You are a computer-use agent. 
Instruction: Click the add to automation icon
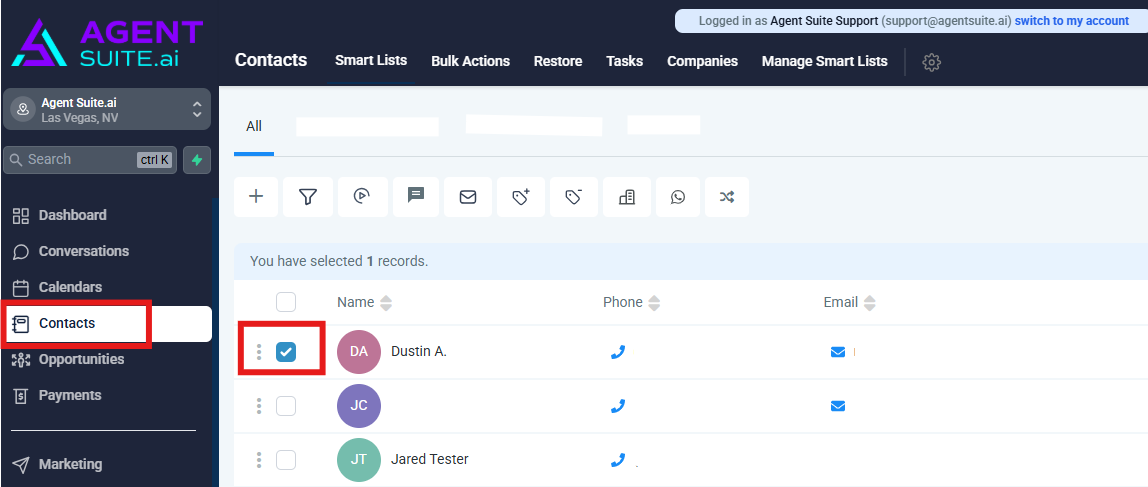(362, 196)
